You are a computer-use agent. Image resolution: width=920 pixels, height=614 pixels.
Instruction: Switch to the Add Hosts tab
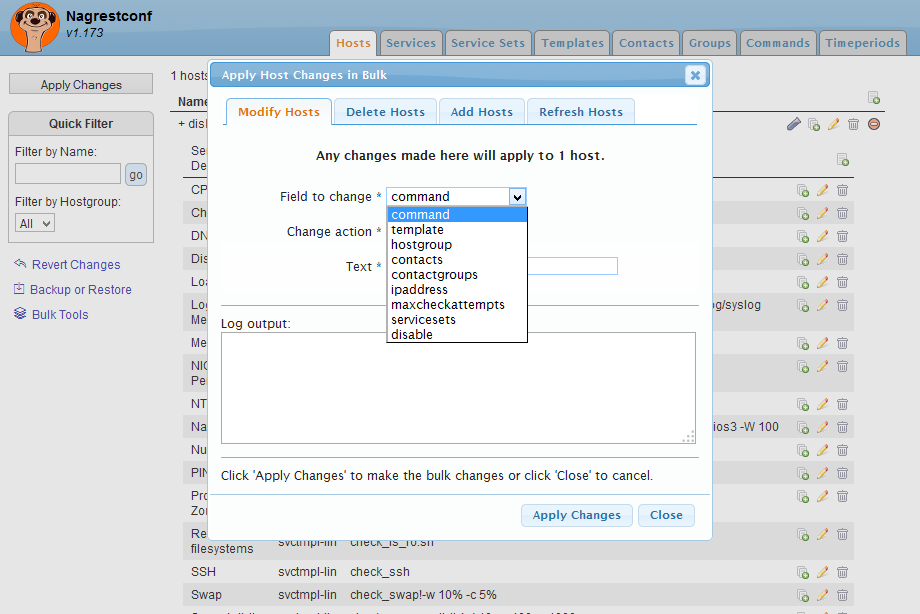481,112
